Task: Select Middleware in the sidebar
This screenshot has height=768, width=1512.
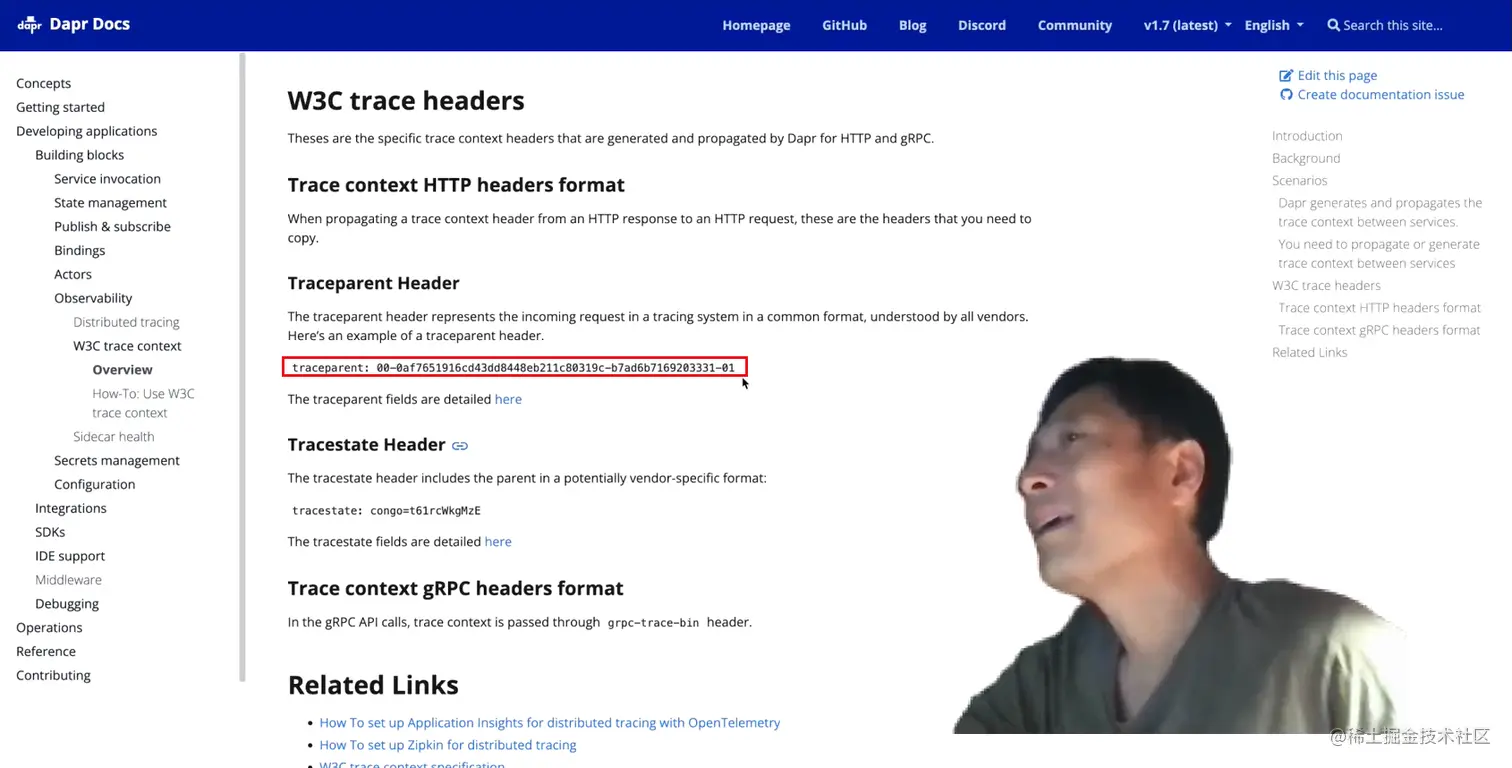Action: click(68, 580)
